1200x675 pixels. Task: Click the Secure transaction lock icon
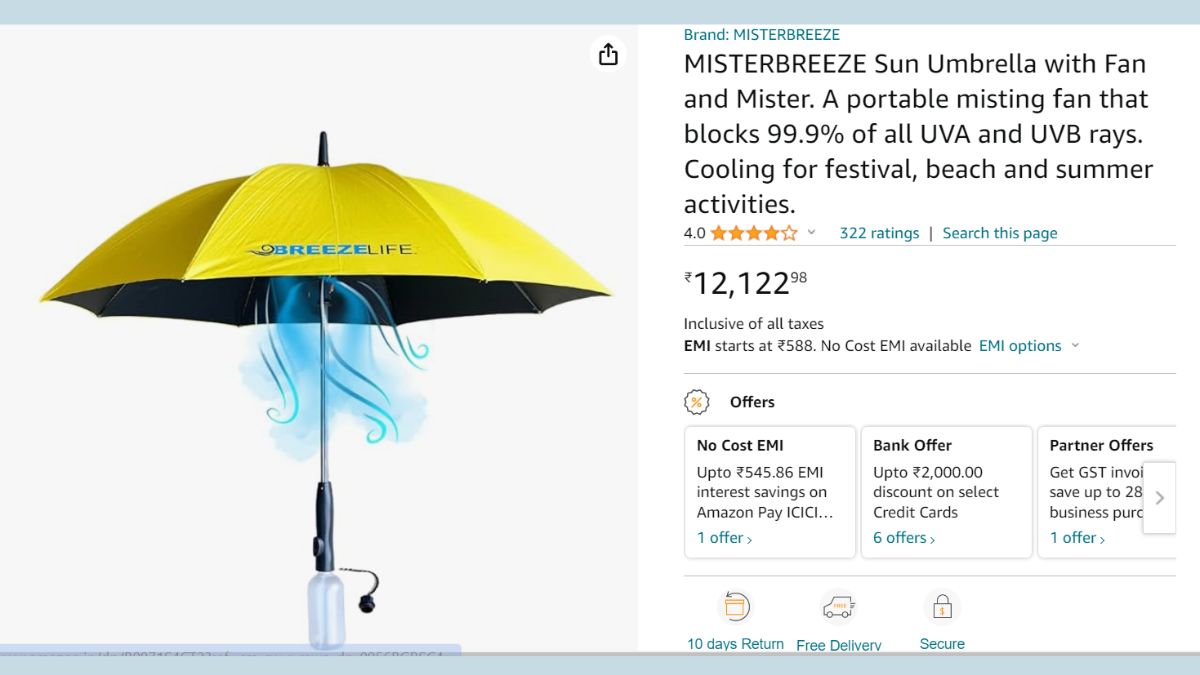coord(942,606)
